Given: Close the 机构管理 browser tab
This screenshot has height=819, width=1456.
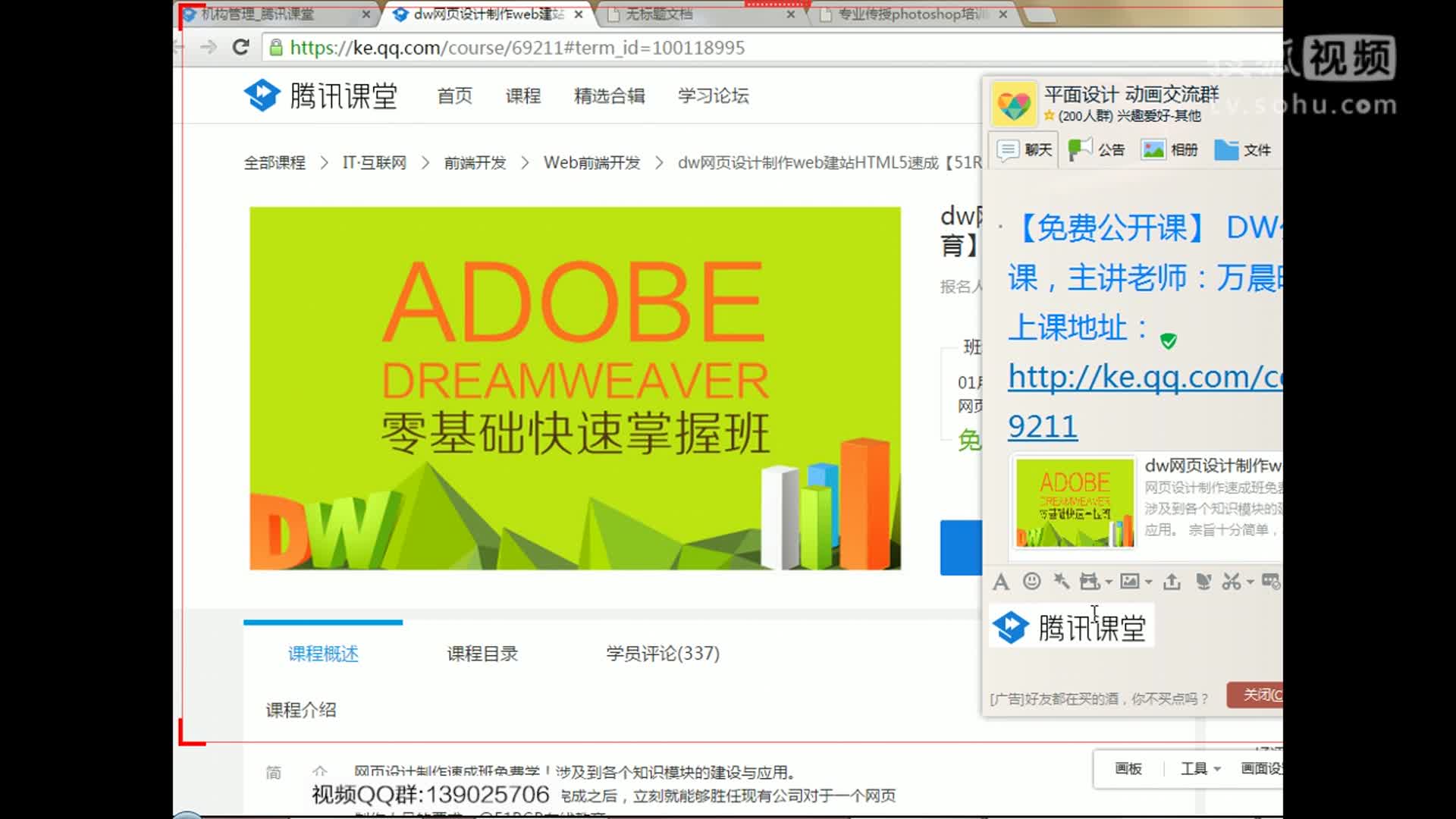Looking at the screenshot, I should tap(366, 14).
